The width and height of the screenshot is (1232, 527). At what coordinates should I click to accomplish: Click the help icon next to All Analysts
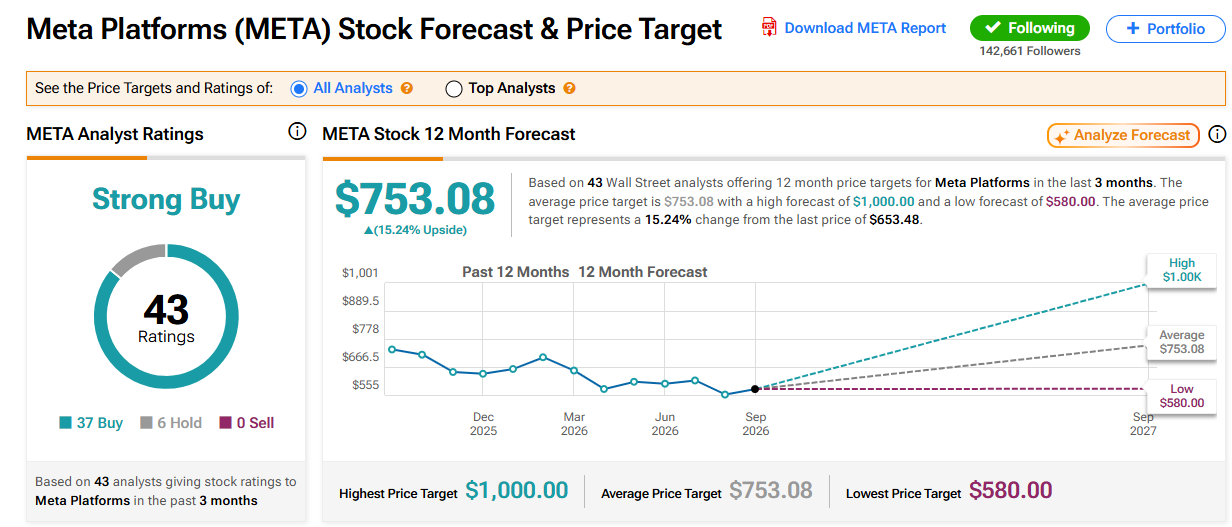tap(407, 88)
